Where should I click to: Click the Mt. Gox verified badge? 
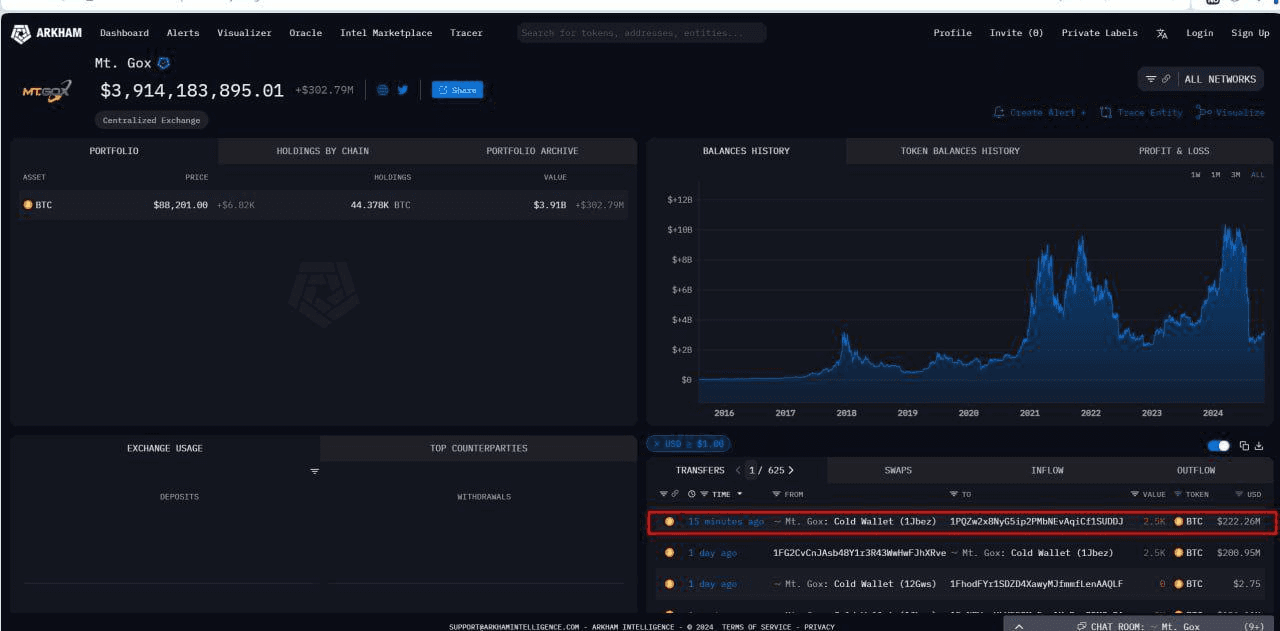[x=164, y=63]
